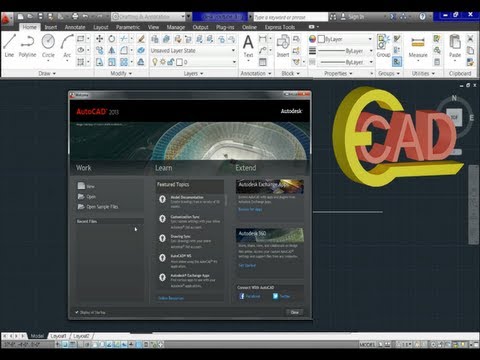Image resolution: width=480 pixels, height=360 pixels.
Task: Choose the Circle tool
Action: (x=48, y=46)
